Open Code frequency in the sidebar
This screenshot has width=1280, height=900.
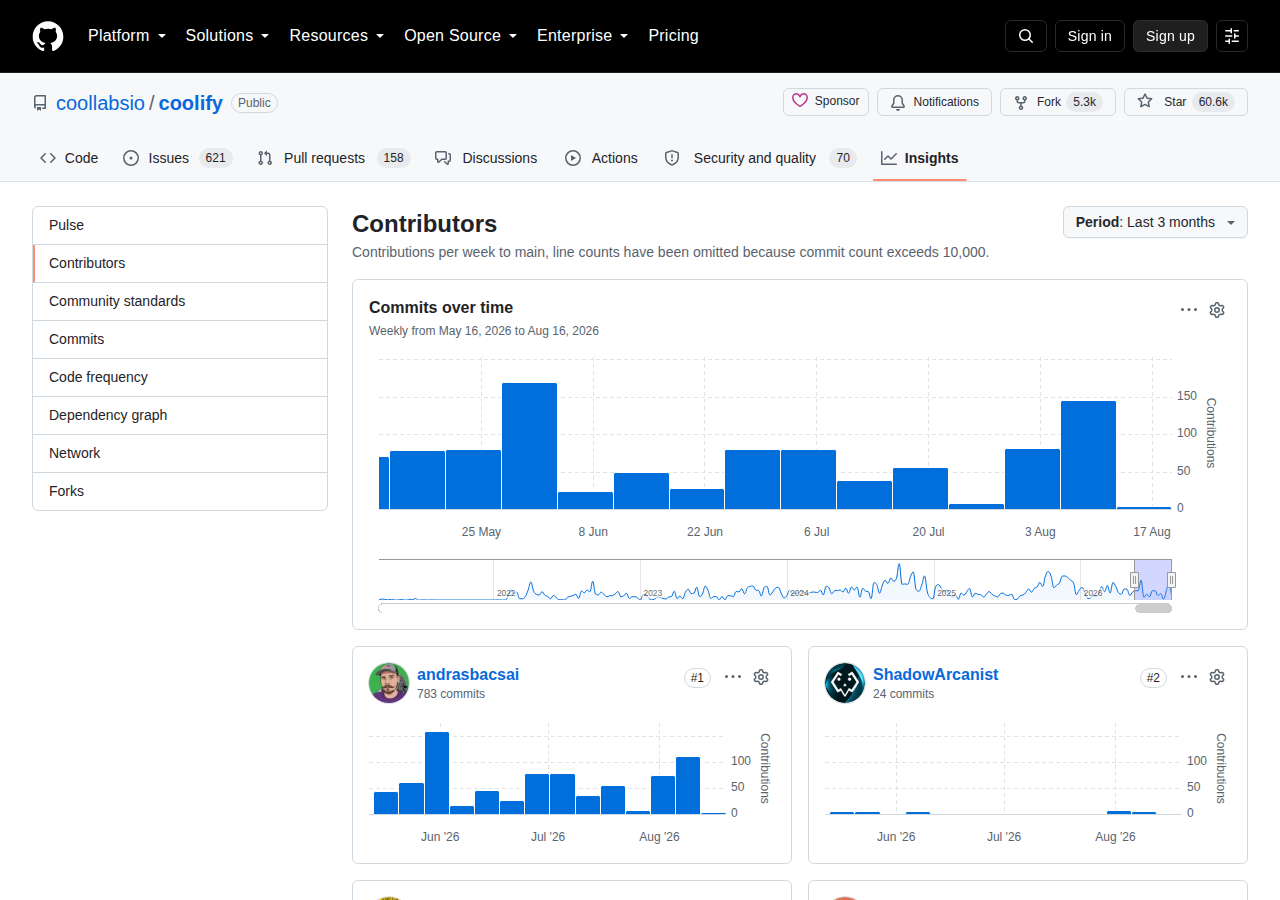(180, 377)
